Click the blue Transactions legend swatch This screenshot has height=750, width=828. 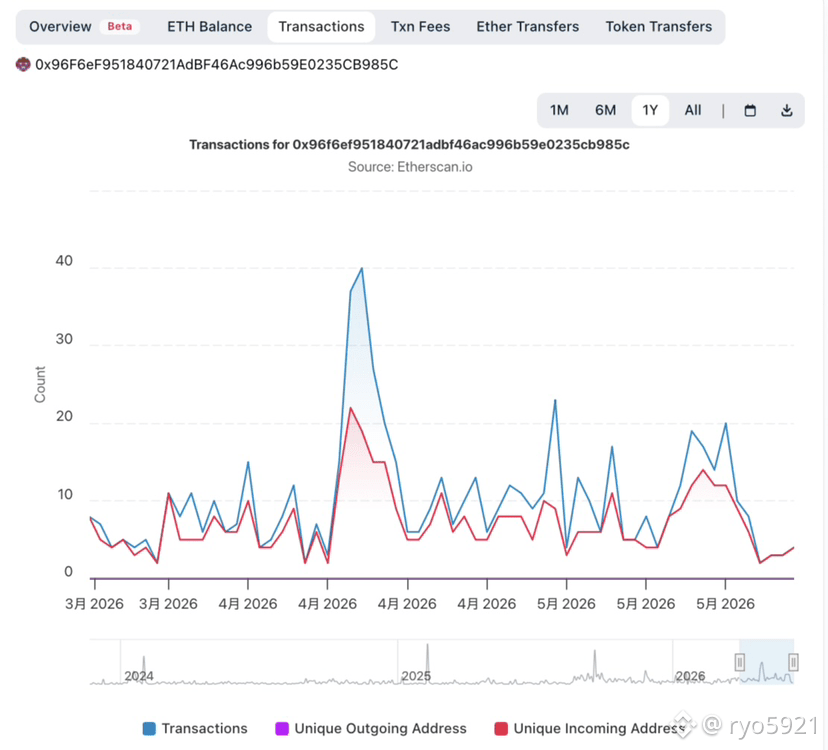coord(149,729)
